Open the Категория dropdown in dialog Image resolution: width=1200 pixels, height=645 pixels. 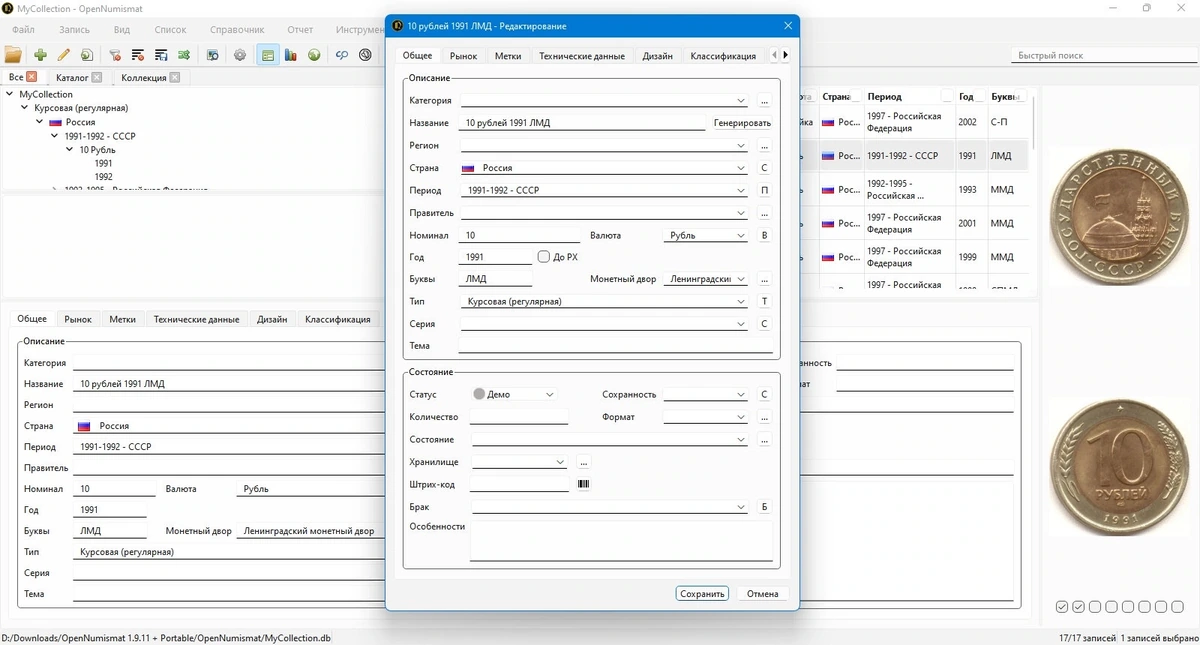[604, 101]
